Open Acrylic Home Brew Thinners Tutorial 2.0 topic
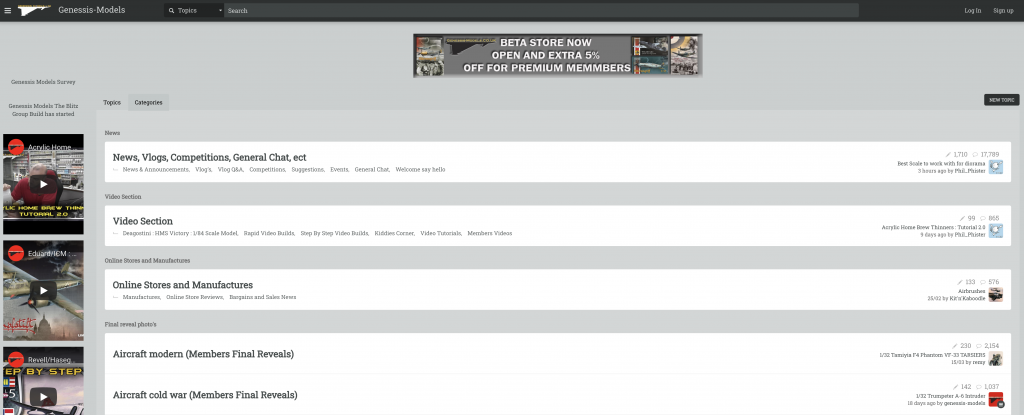This screenshot has width=1024, height=415. point(933,227)
